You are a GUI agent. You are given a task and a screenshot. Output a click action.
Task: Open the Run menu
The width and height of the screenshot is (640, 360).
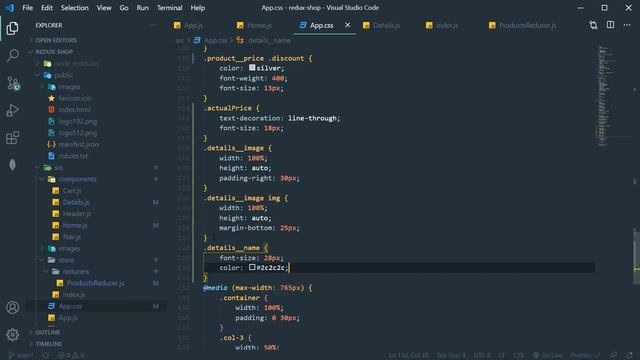pos(142,8)
